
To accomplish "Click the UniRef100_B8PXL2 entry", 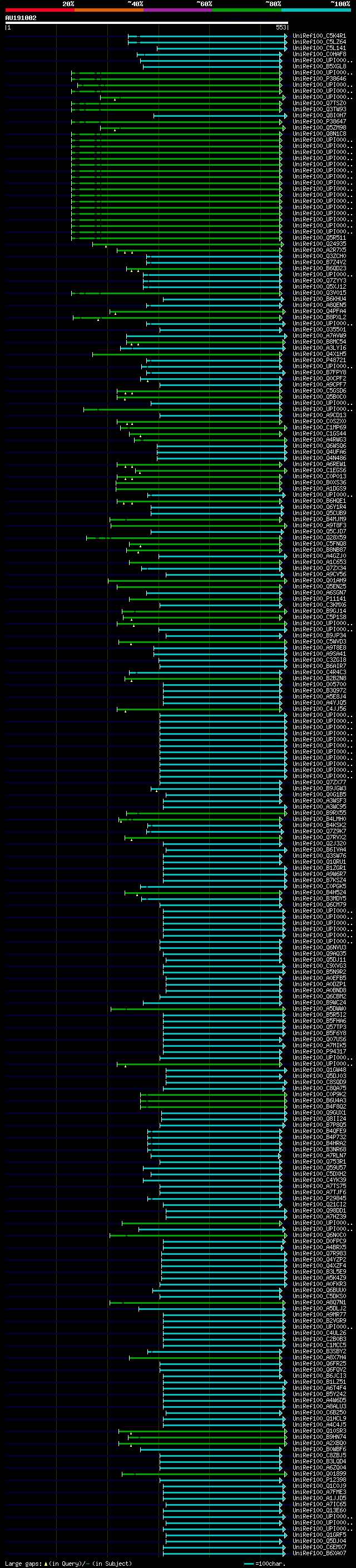I will tap(319, 317).
